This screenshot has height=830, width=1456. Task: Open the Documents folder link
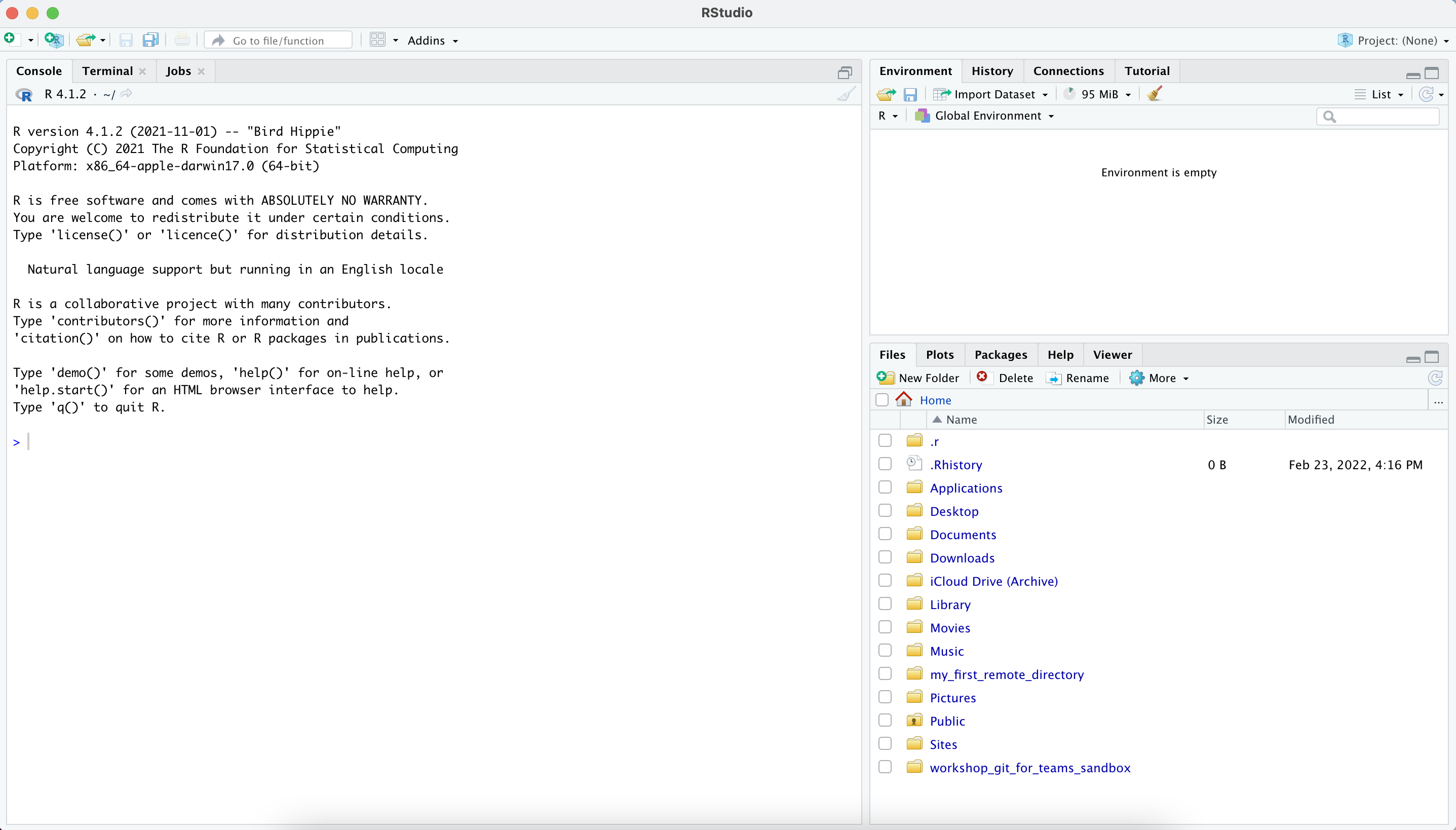click(963, 535)
